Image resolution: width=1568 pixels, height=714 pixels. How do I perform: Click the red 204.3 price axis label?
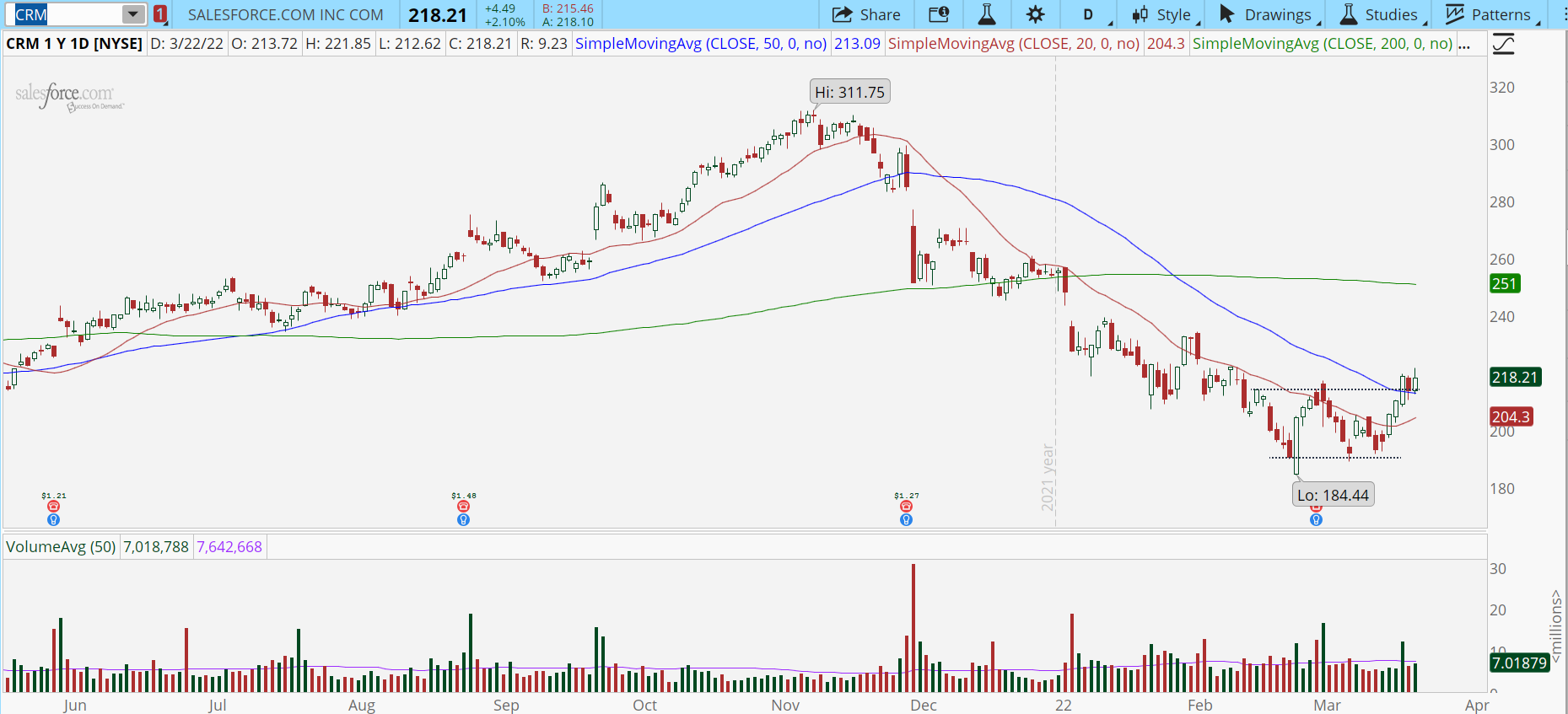pos(1511,416)
